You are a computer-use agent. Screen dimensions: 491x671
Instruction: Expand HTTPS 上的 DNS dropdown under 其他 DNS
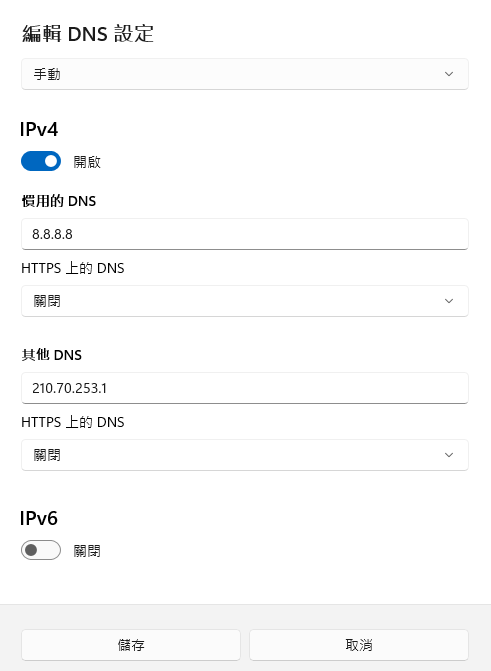click(x=245, y=455)
